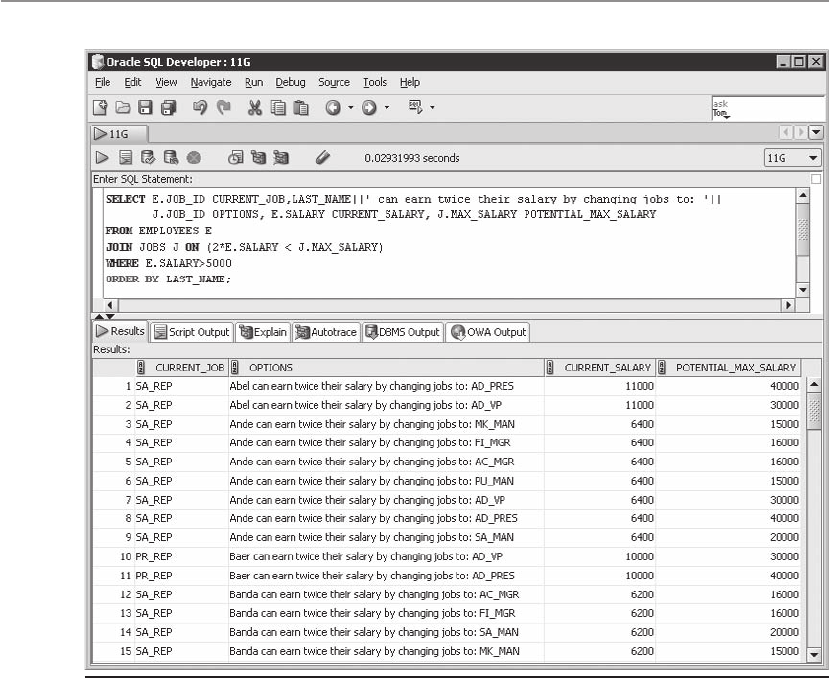The width and height of the screenshot is (829, 678).
Task: Select the 'Baer ... AD_VP' options cell
Action: 386,556
